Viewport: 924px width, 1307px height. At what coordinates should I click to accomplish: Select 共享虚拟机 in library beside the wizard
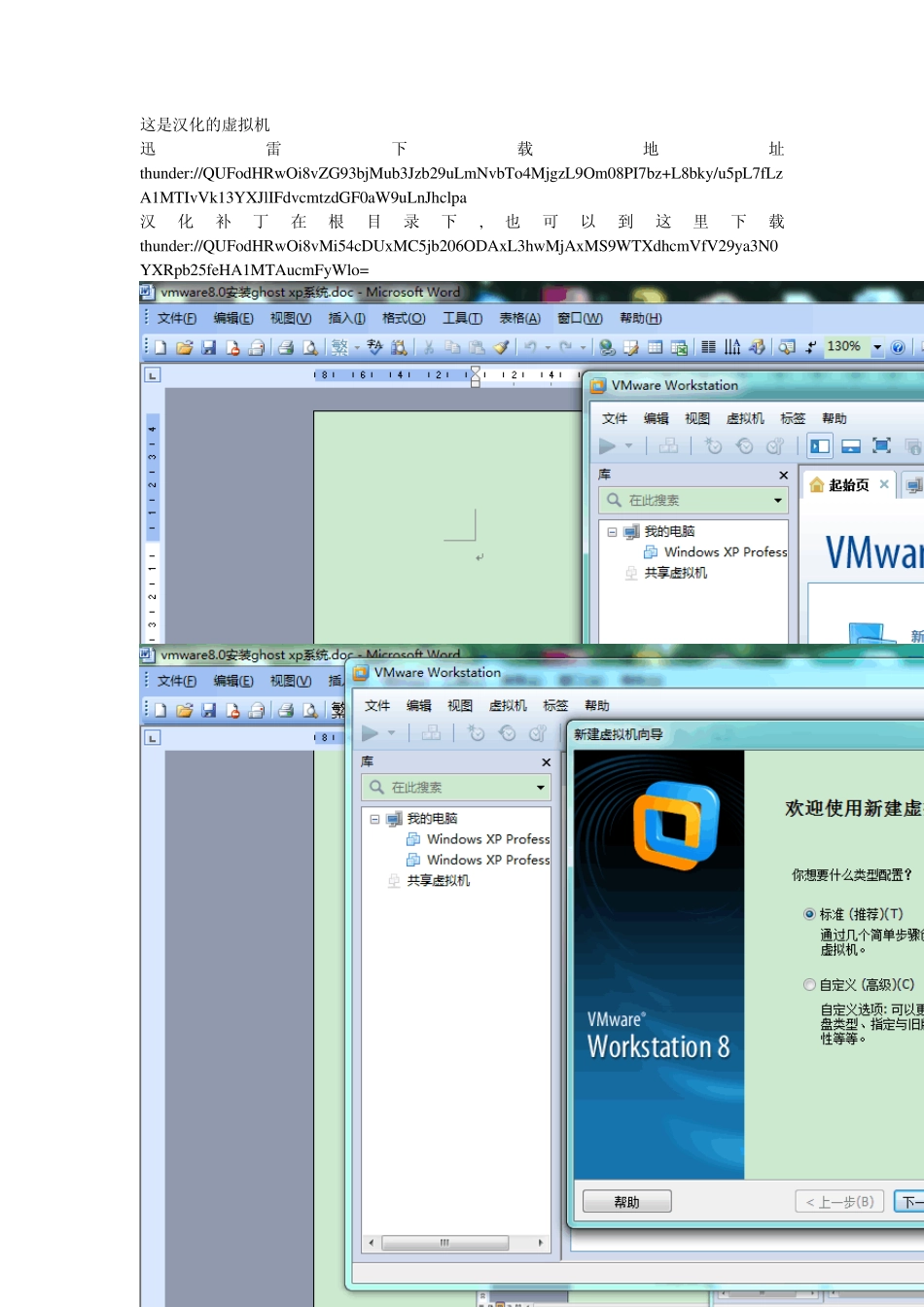(x=439, y=881)
